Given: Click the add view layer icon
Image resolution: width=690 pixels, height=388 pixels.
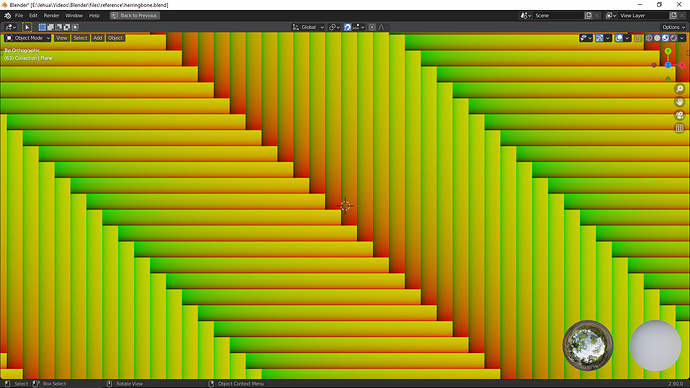Looking at the screenshot, I should 673,15.
